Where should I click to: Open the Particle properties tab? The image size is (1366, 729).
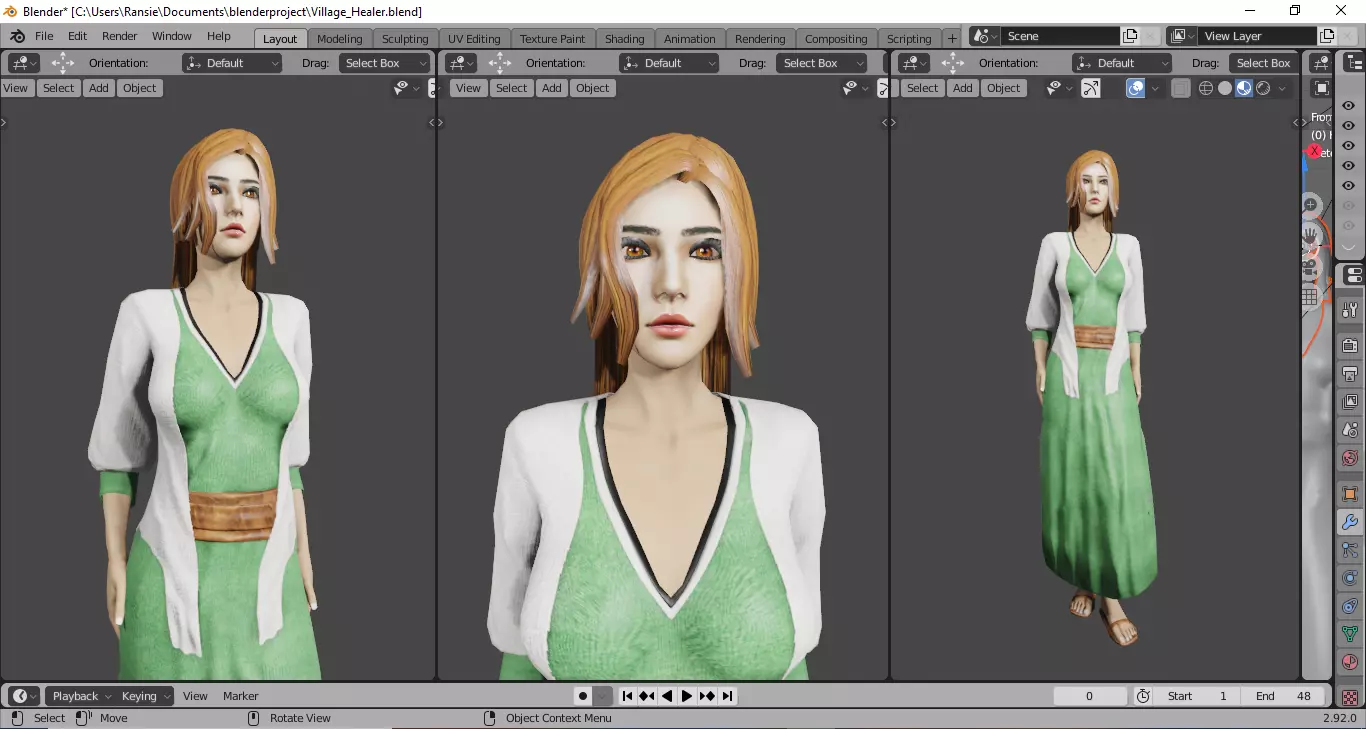(x=1350, y=550)
